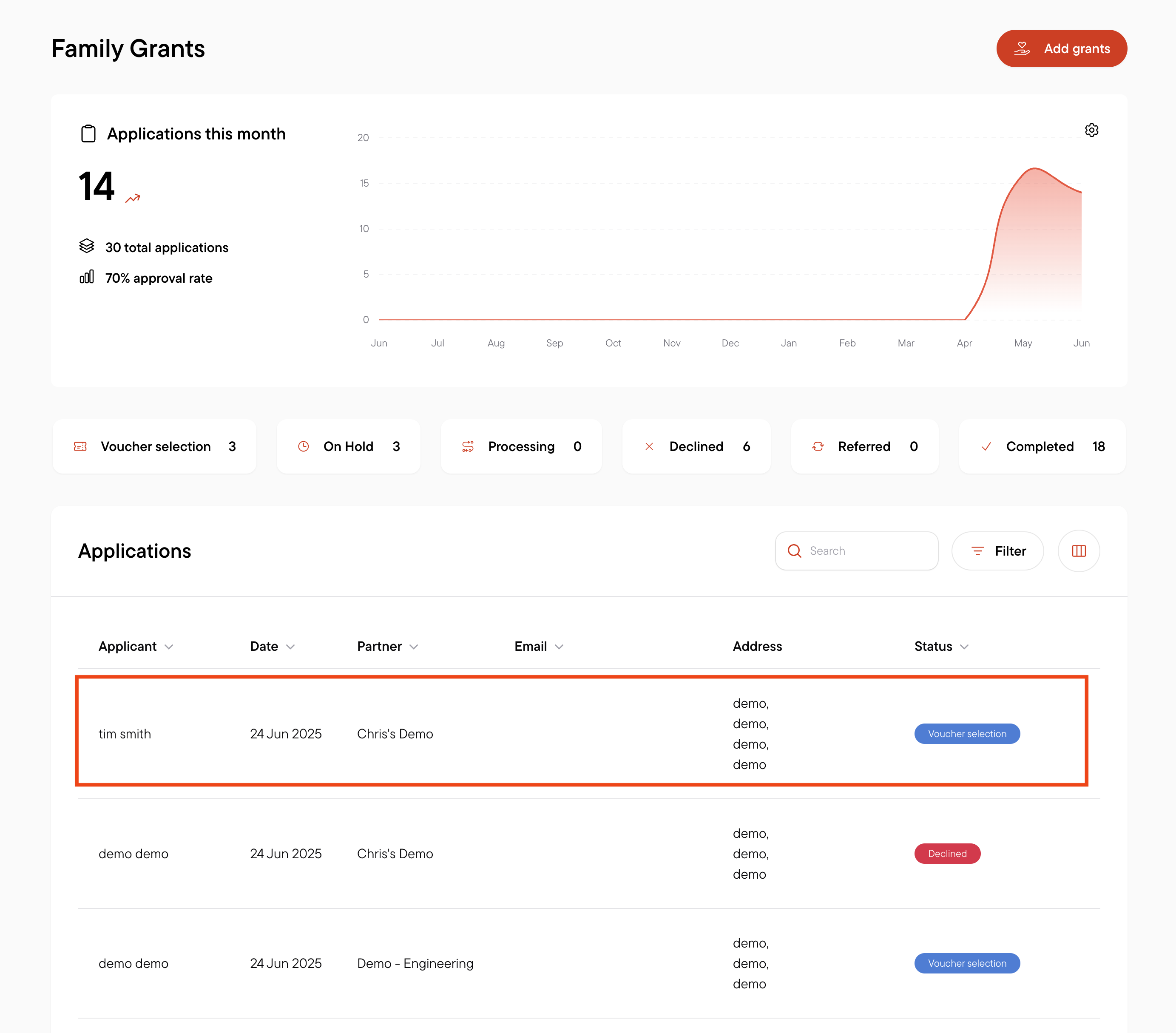Screen dimensions: 1176x1033
Task: Click the Declined status badge
Action: point(947,854)
